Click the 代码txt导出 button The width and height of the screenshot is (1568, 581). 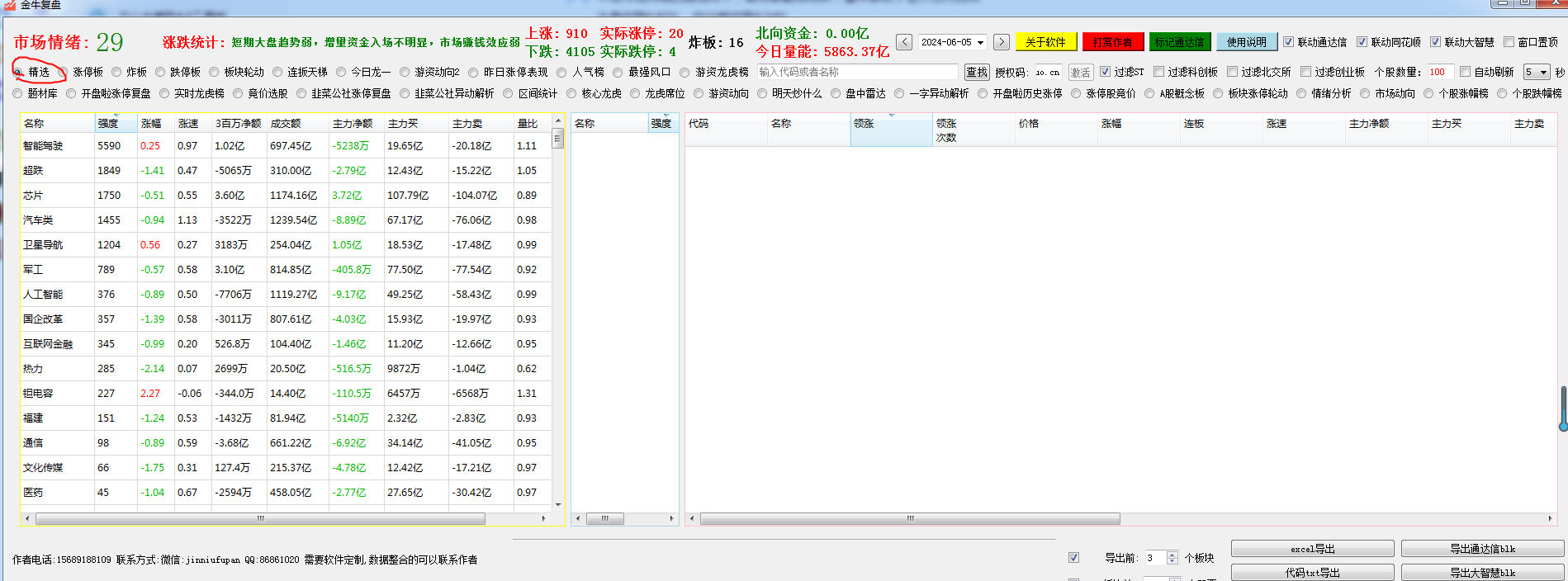click(1312, 573)
